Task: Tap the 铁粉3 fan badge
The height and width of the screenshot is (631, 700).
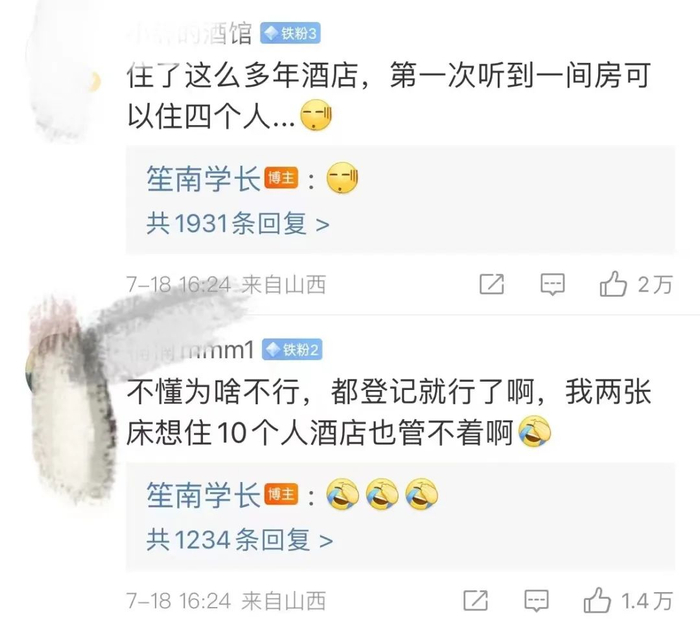Action: pyautogui.click(x=291, y=33)
